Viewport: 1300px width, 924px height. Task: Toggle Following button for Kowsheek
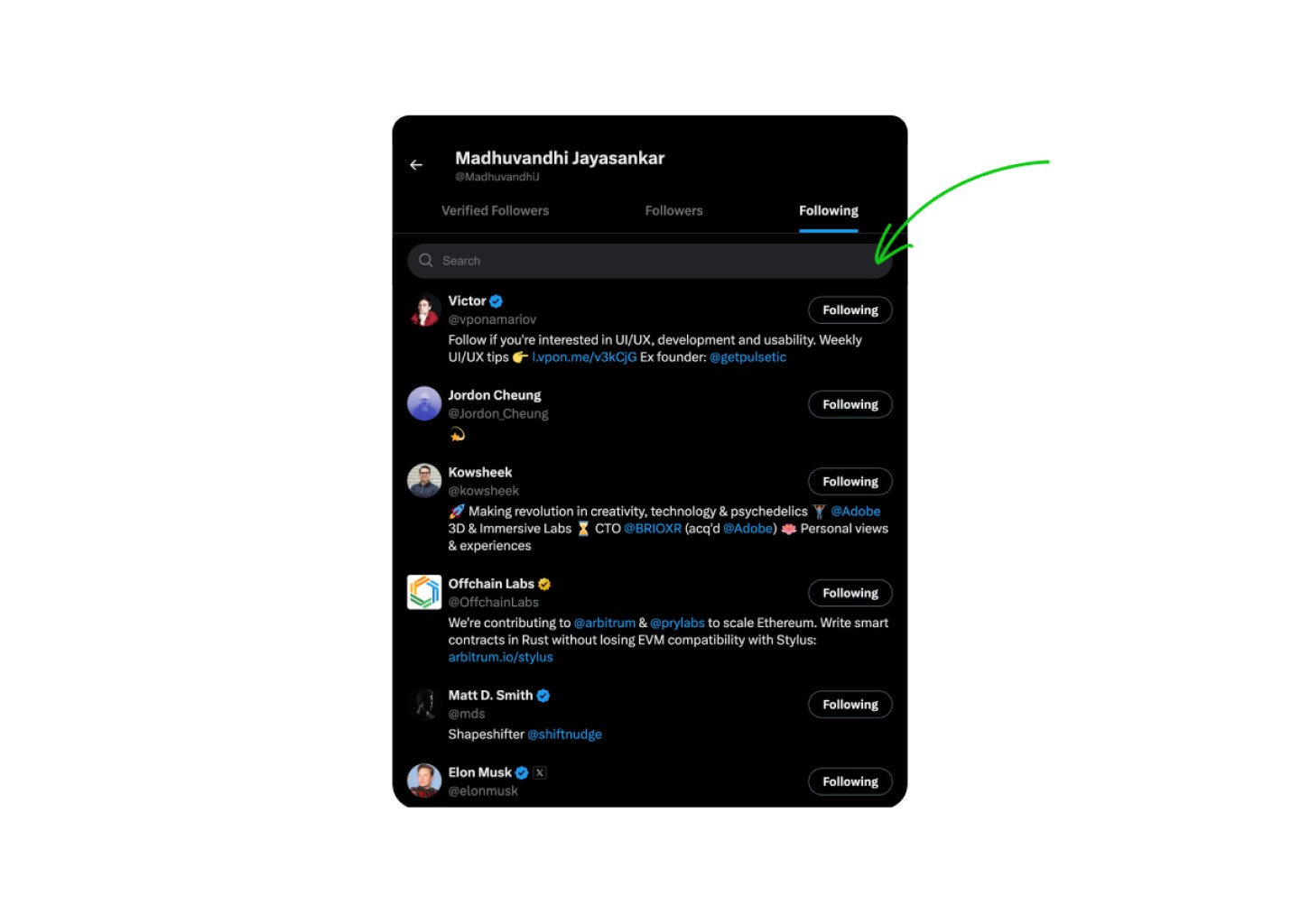click(850, 482)
